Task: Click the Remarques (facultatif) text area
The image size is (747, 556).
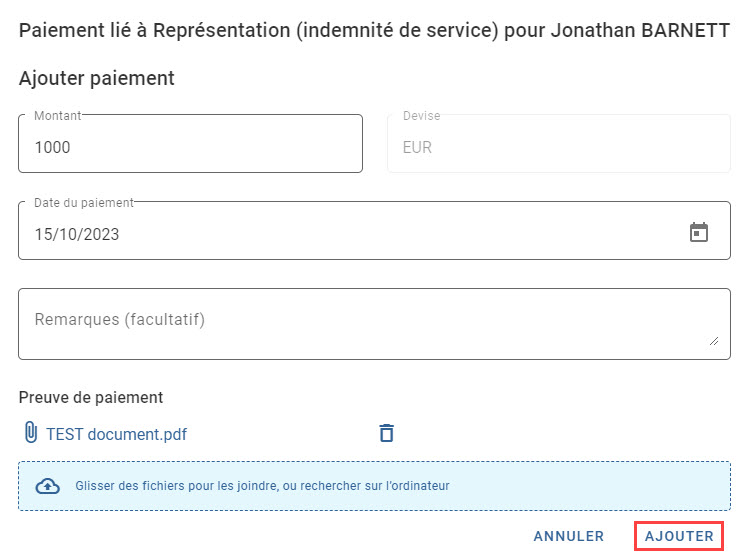Action: [x=374, y=324]
